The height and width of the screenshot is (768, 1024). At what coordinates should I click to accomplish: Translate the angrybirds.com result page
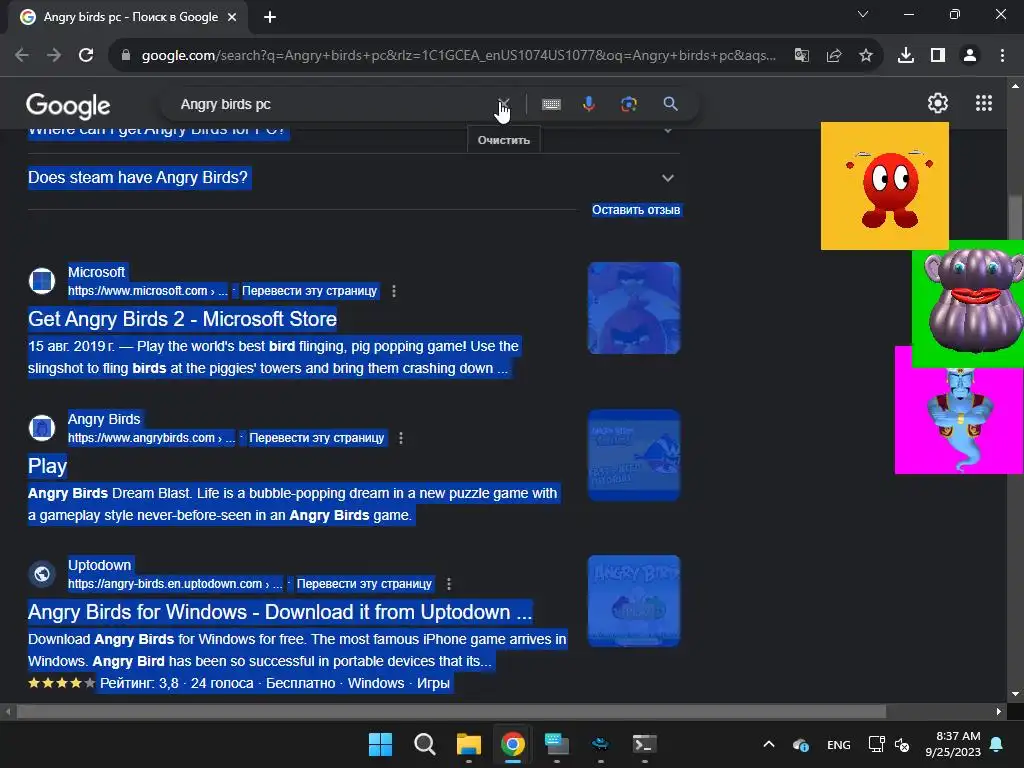tap(317, 438)
